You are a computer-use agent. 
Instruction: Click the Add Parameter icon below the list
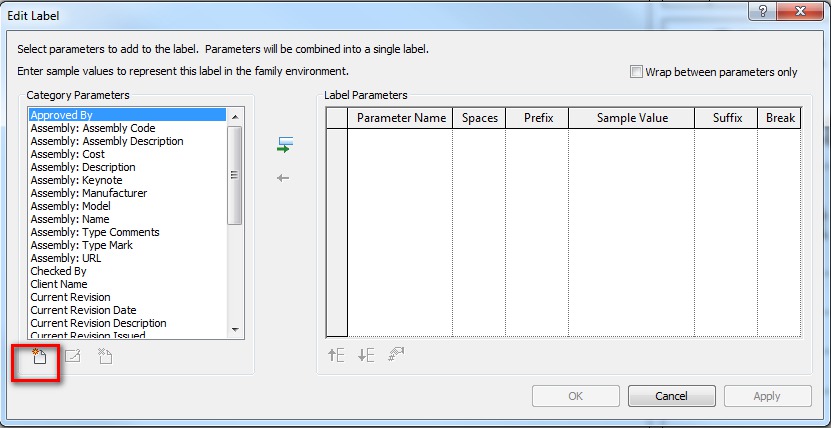(x=39, y=356)
